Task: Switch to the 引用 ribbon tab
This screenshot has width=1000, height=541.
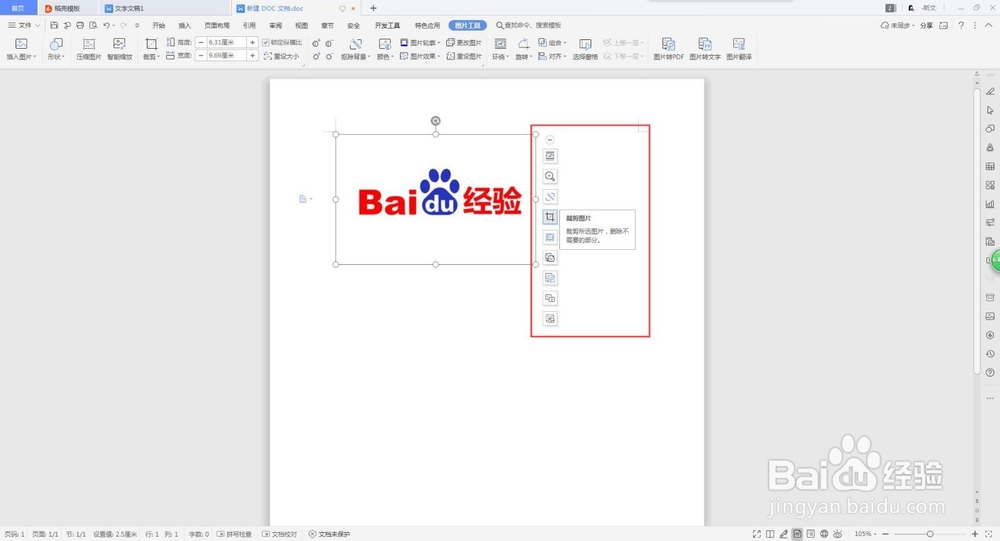Action: (249, 26)
